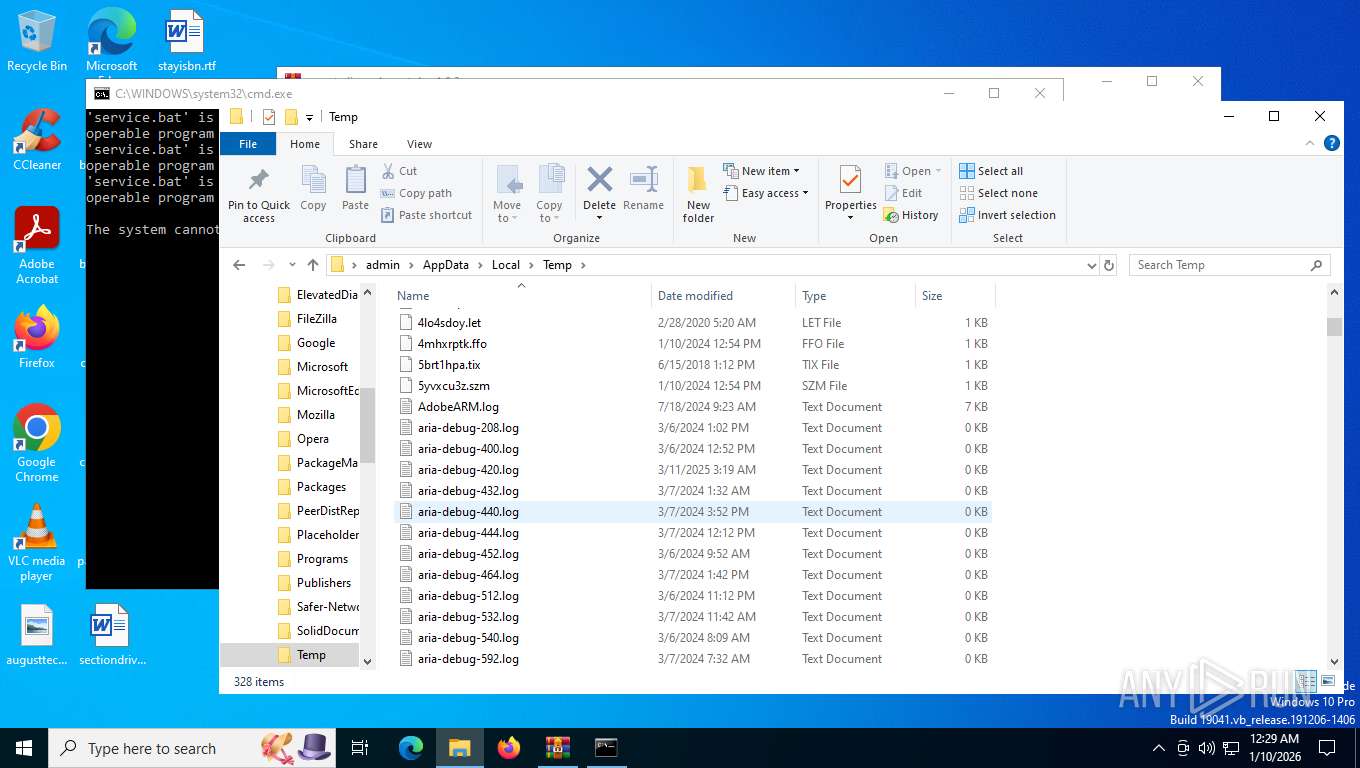Viewport: 1360px width, 768px height.
Task: Open the New item dropdown
Action: pos(762,171)
